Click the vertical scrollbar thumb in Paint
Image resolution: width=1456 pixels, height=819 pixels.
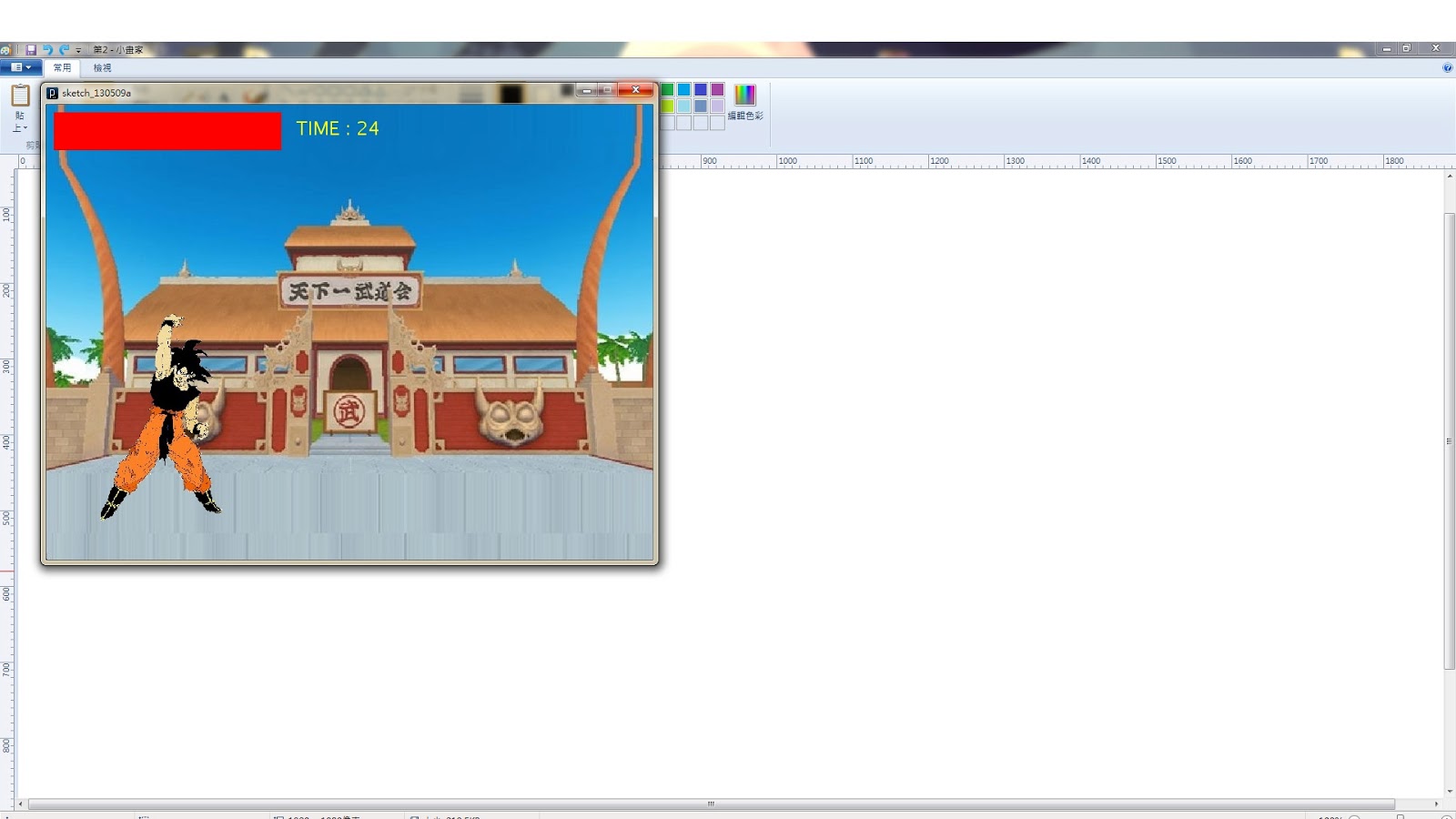point(1449,441)
